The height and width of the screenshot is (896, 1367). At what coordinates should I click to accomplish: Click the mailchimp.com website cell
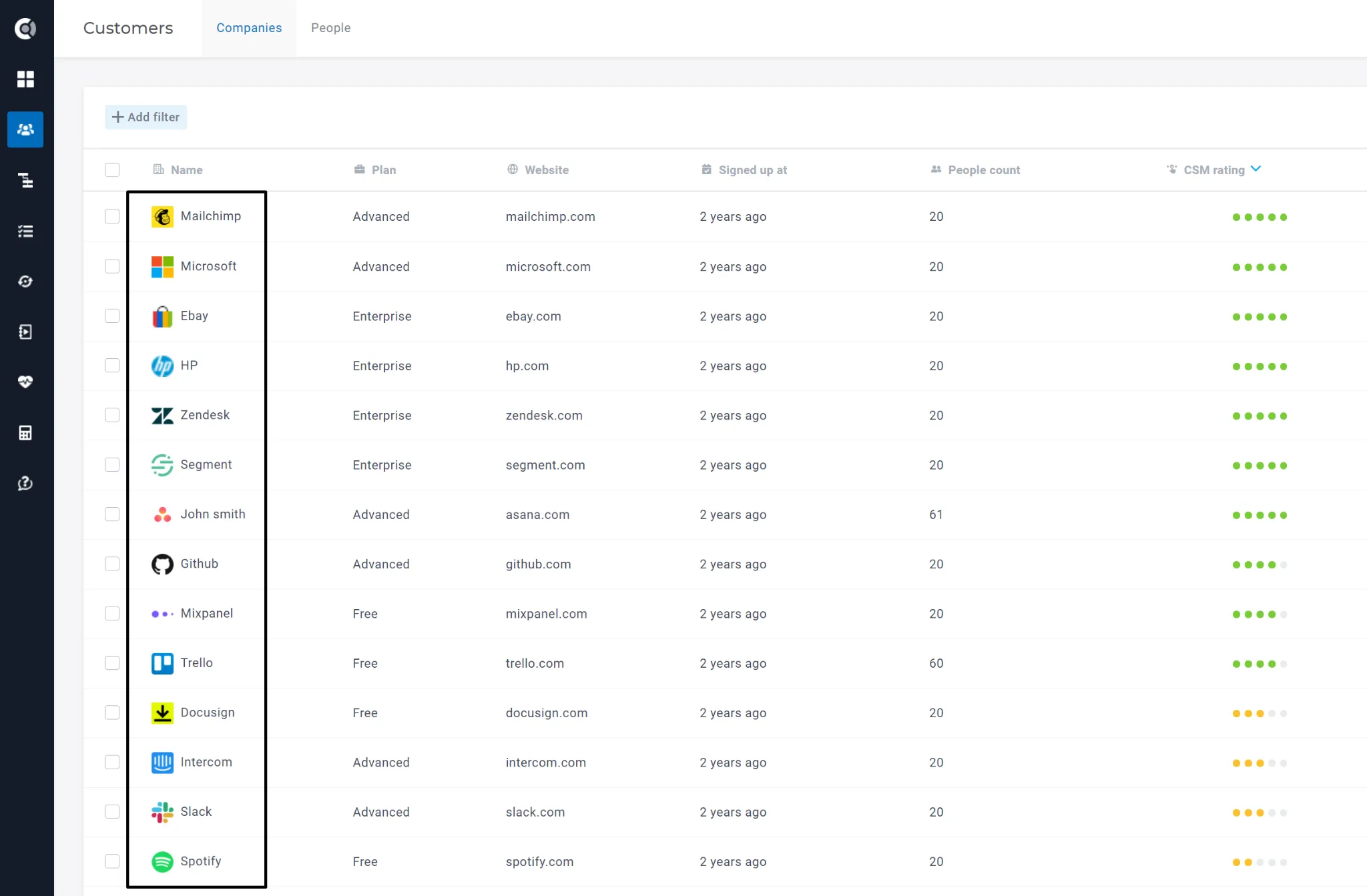550,217
